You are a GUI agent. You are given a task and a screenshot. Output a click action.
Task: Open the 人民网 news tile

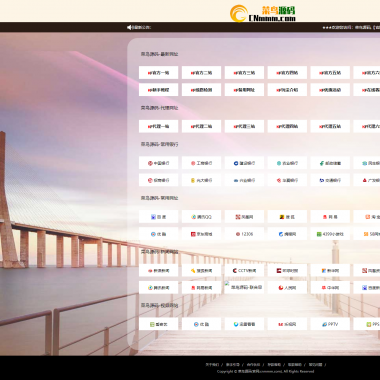tap(287, 287)
